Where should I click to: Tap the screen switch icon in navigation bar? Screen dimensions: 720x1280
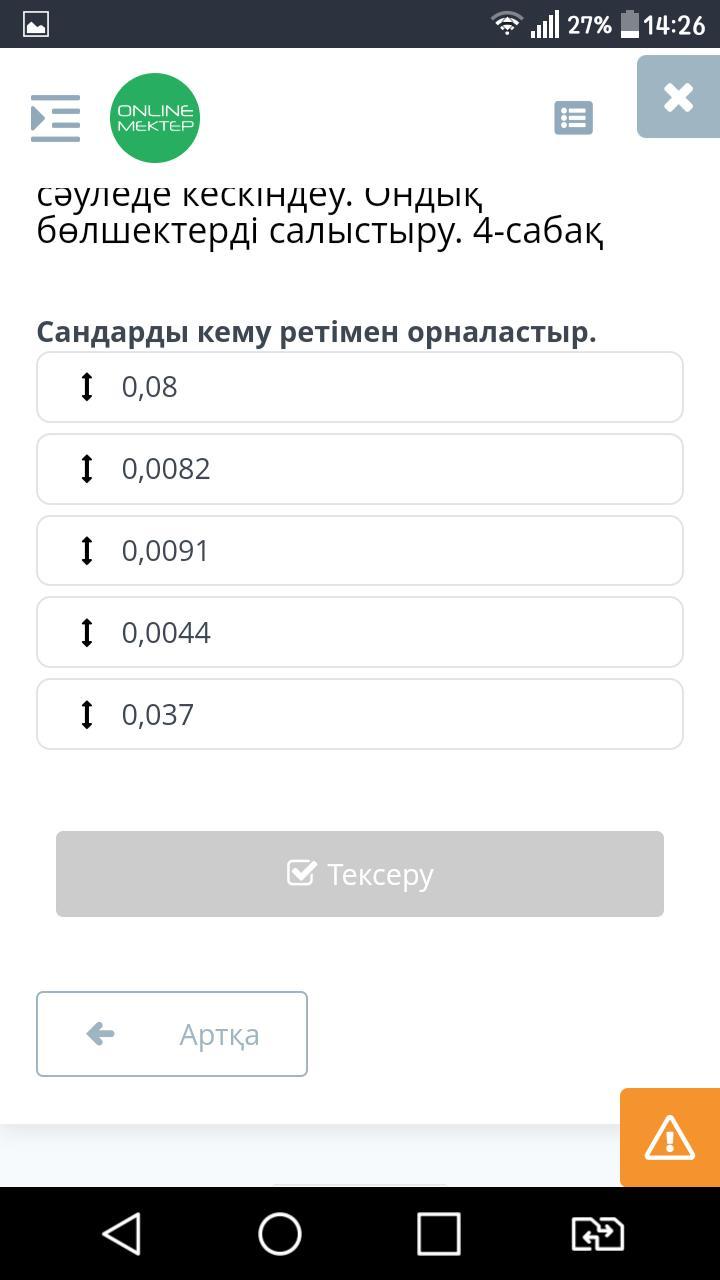tap(597, 1234)
